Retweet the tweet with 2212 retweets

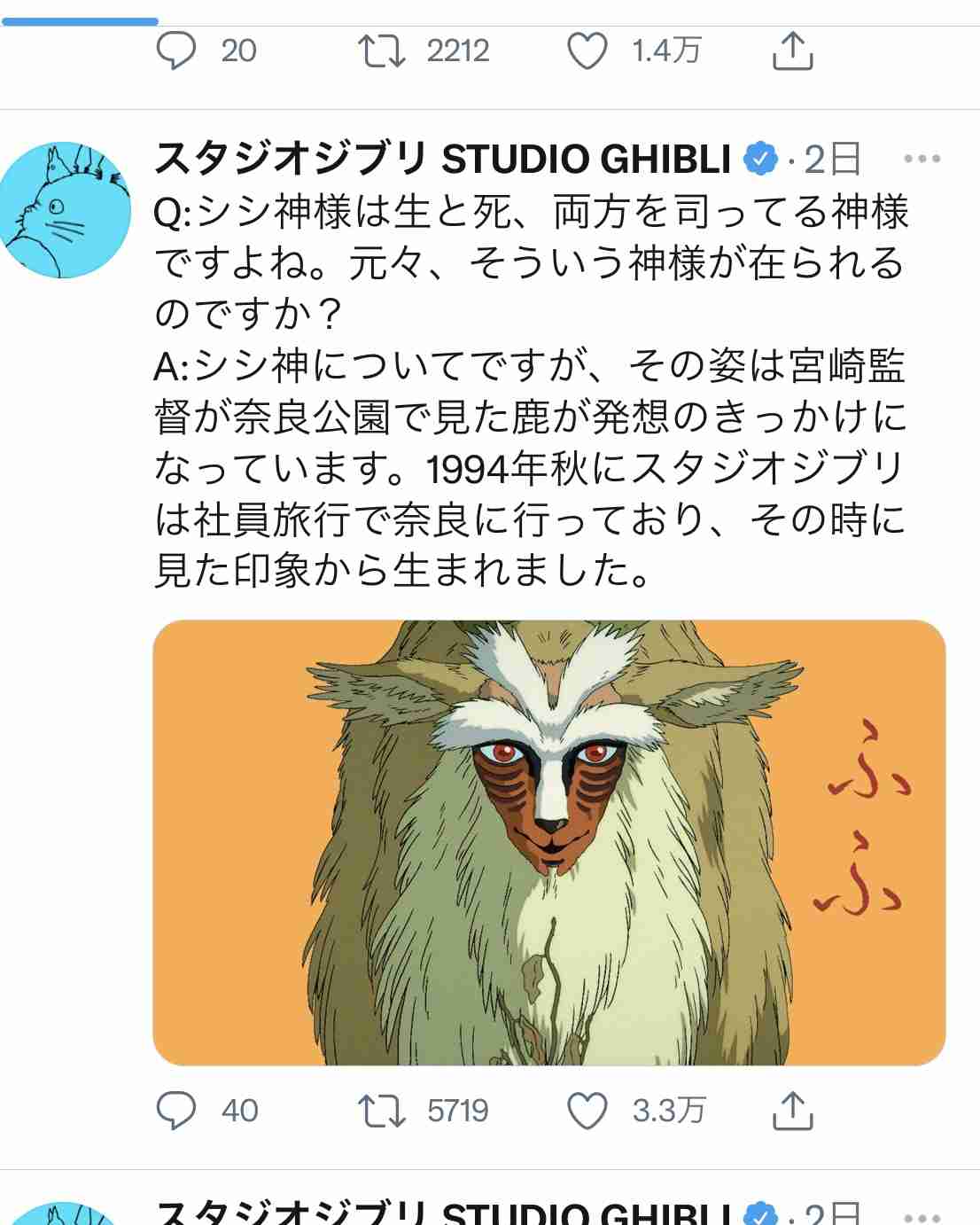coord(381,51)
